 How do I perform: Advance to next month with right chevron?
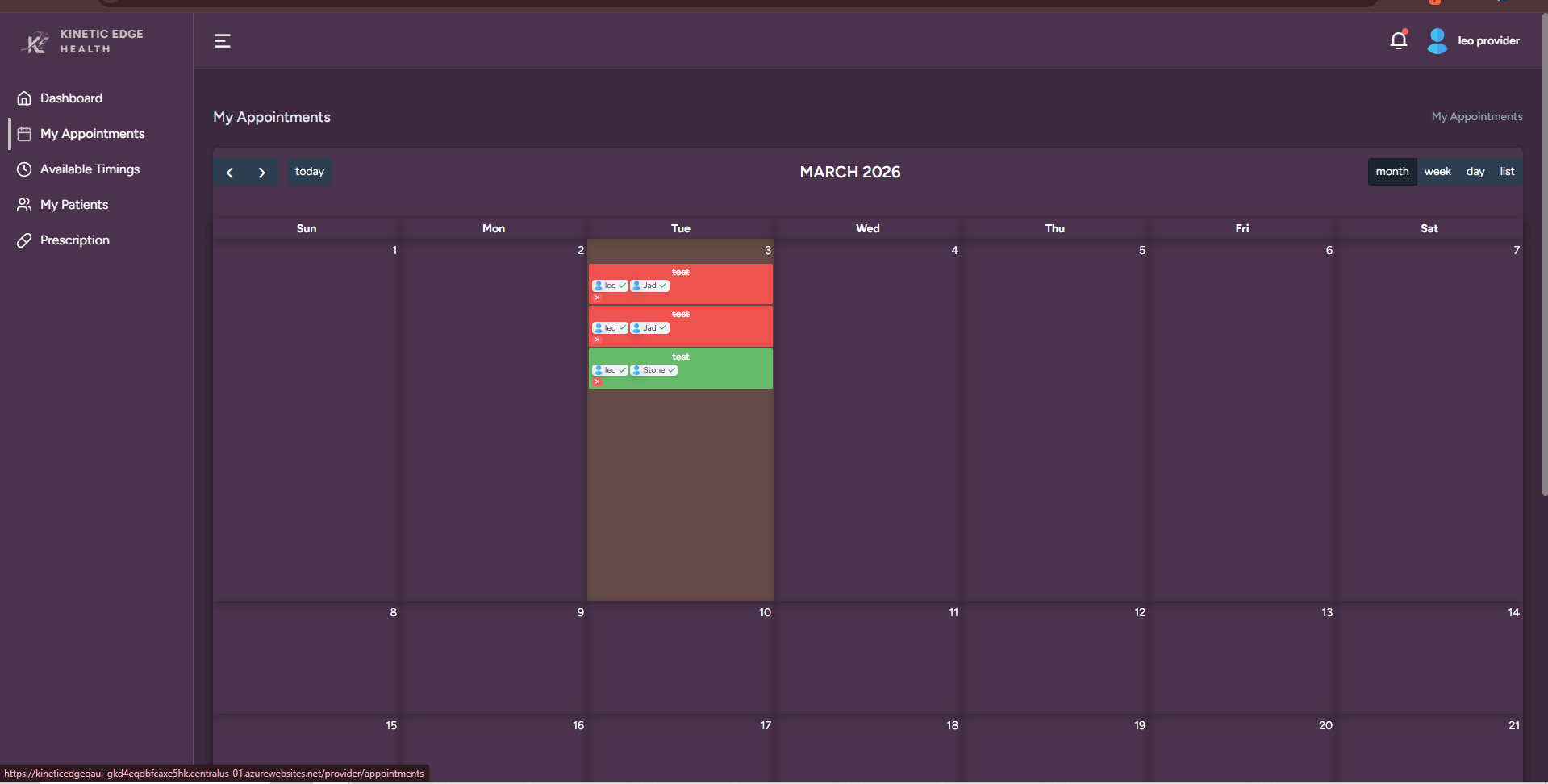pos(261,173)
